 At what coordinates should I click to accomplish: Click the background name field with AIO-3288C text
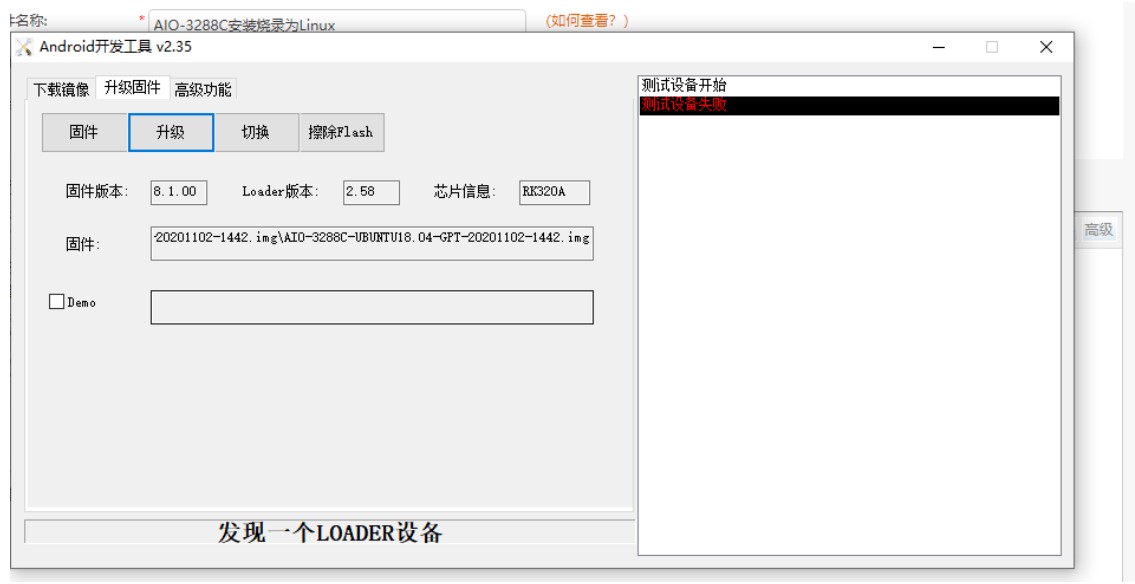click(x=337, y=21)
